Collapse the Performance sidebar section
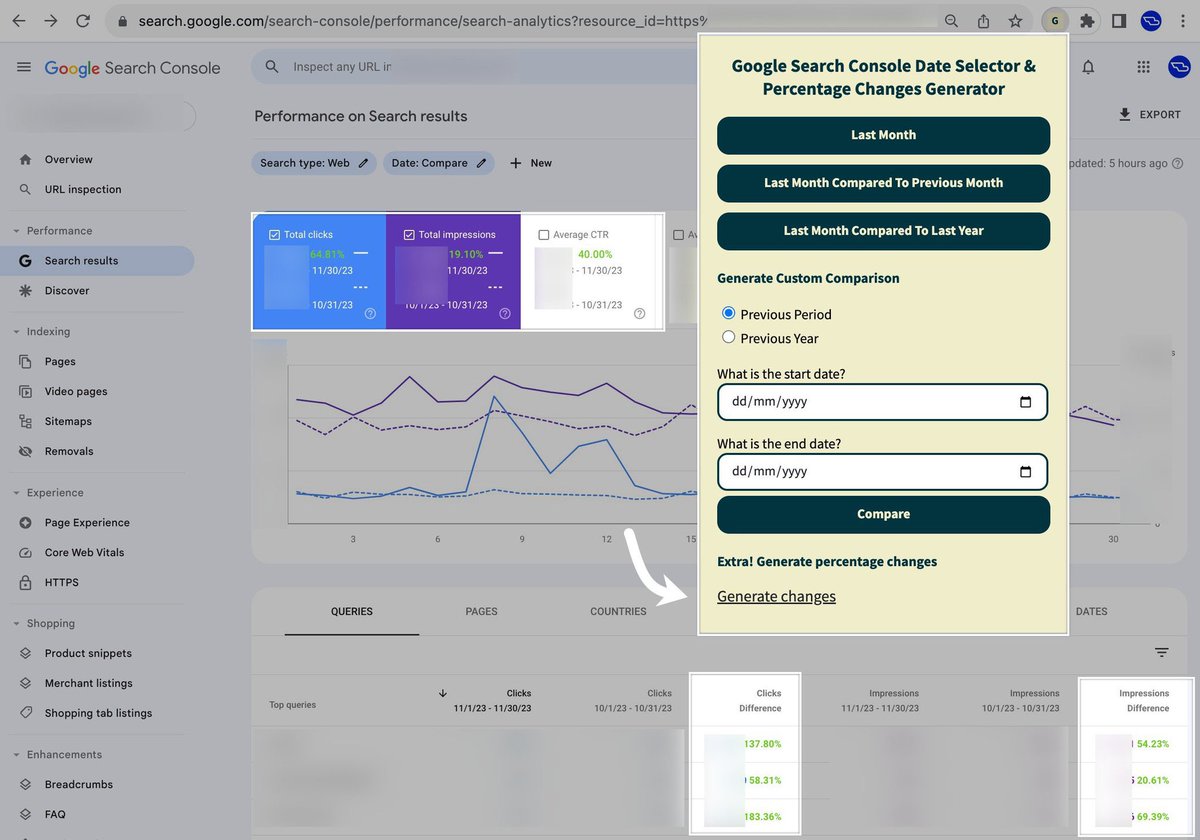The image size is (1200, 840). pyautogui.click(x=15, y=231)
